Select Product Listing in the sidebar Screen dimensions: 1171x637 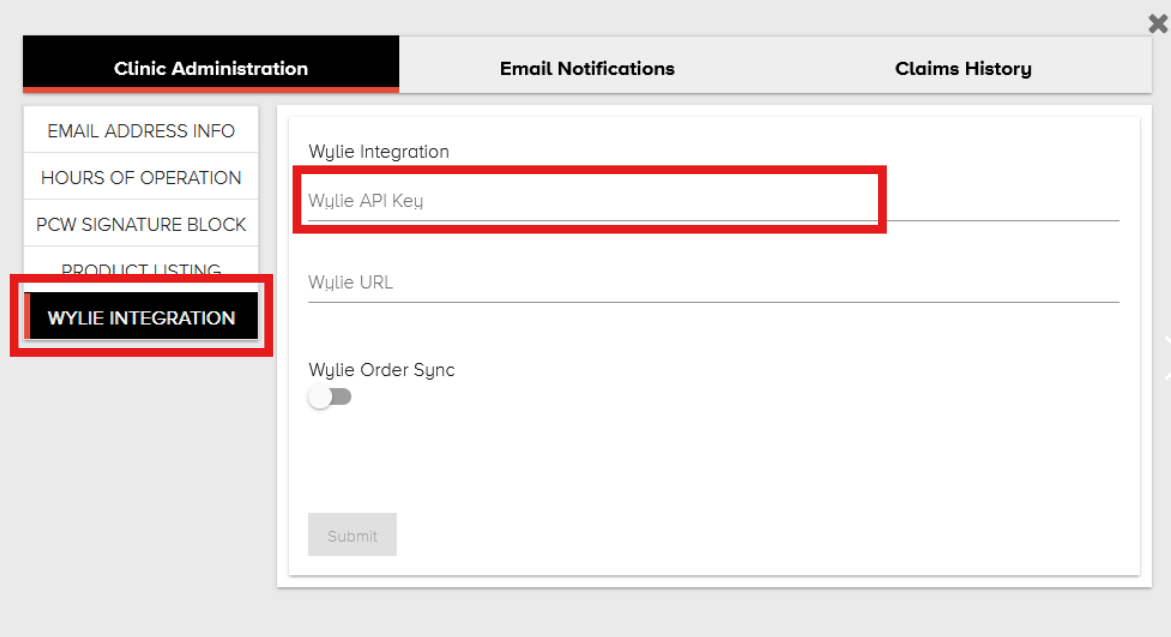[141, 268]
